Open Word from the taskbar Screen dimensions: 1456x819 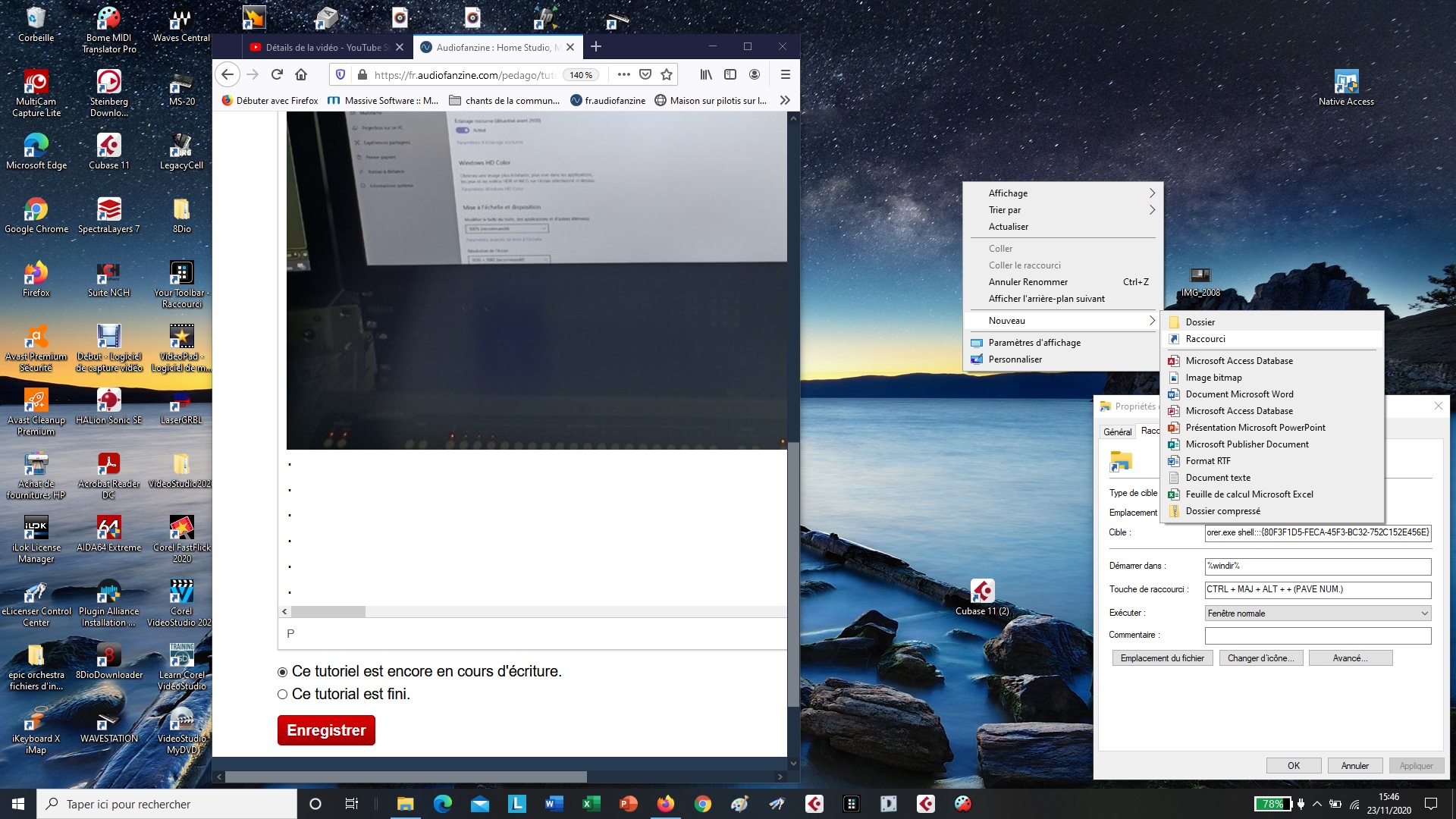click(554, 804)
